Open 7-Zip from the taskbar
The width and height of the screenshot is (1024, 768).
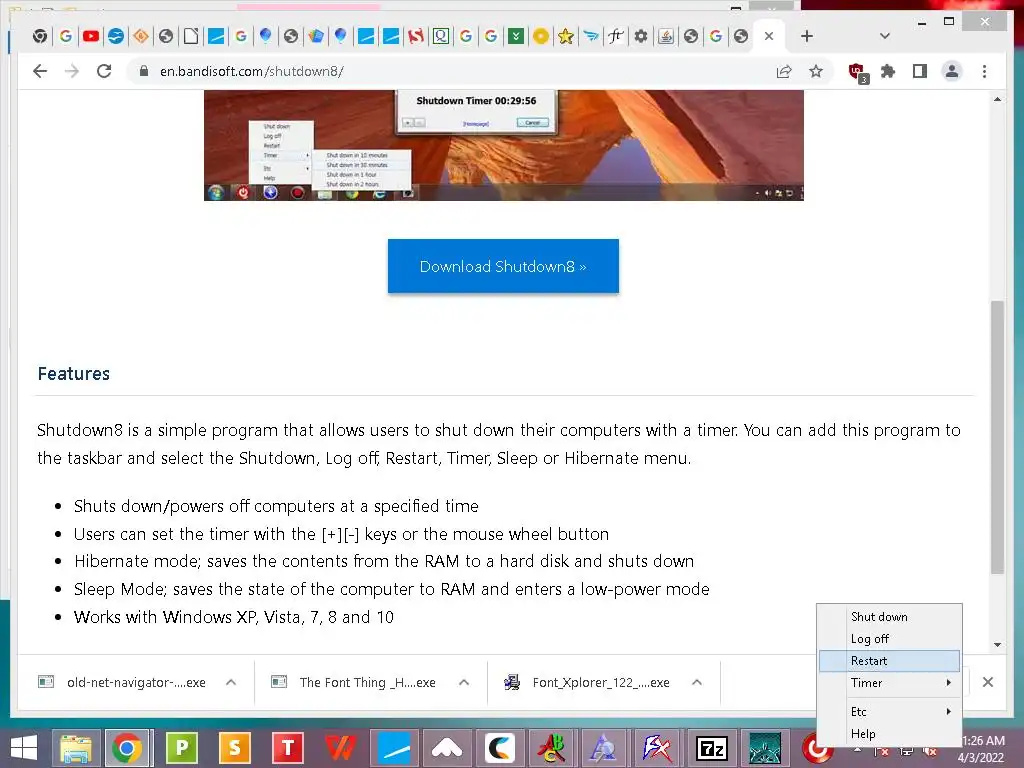[x=712, y=748]
